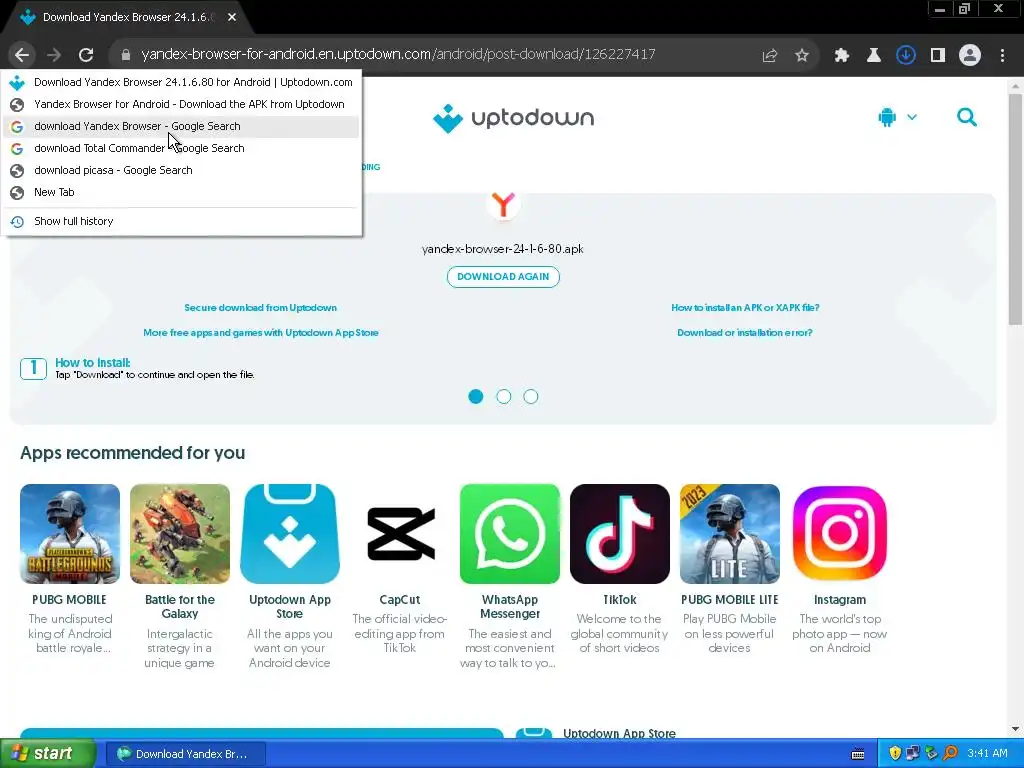Open the extensions puzzle icon

842,56
